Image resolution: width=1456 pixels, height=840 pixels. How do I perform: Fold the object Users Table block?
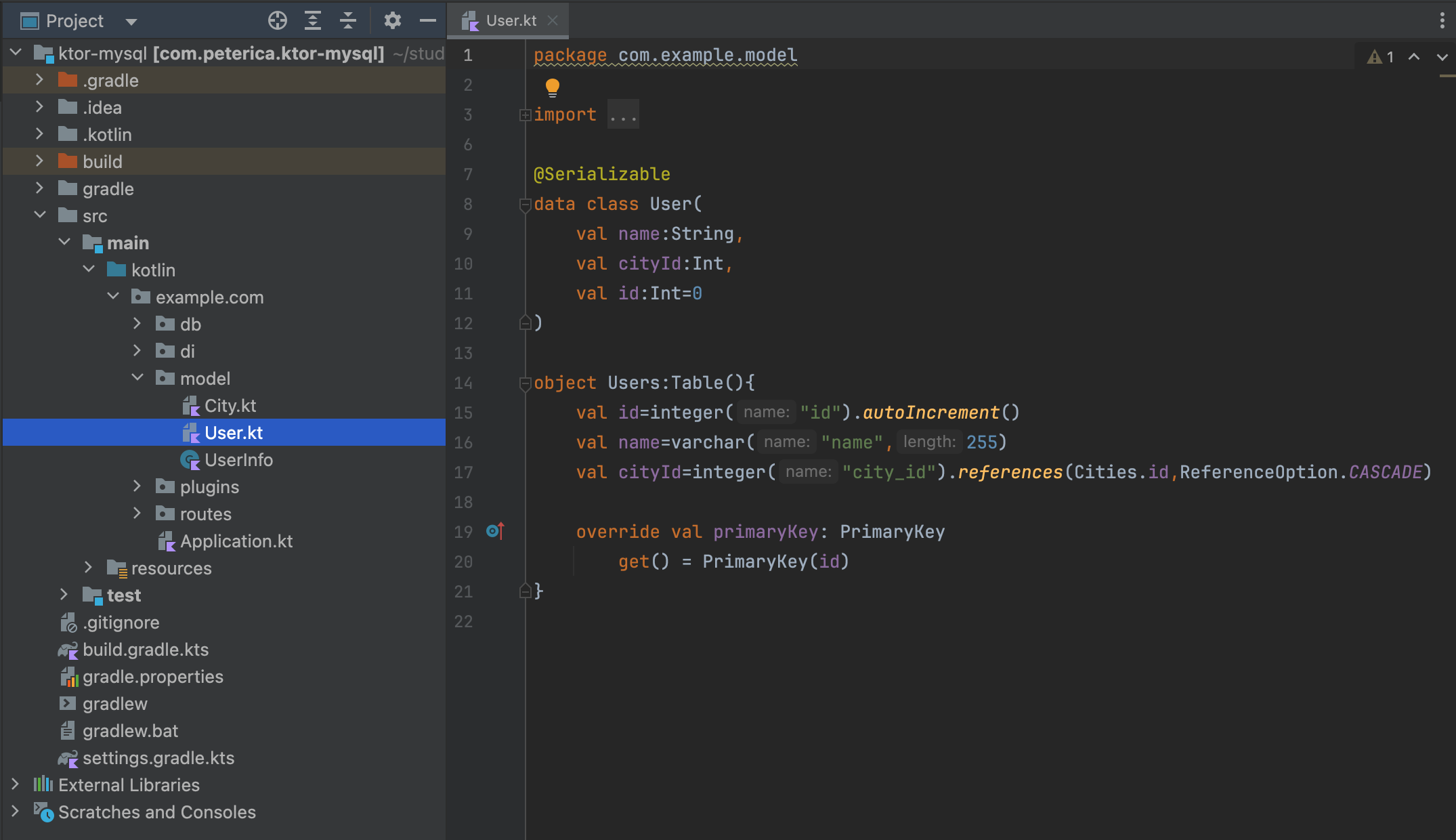click(525, 383)
